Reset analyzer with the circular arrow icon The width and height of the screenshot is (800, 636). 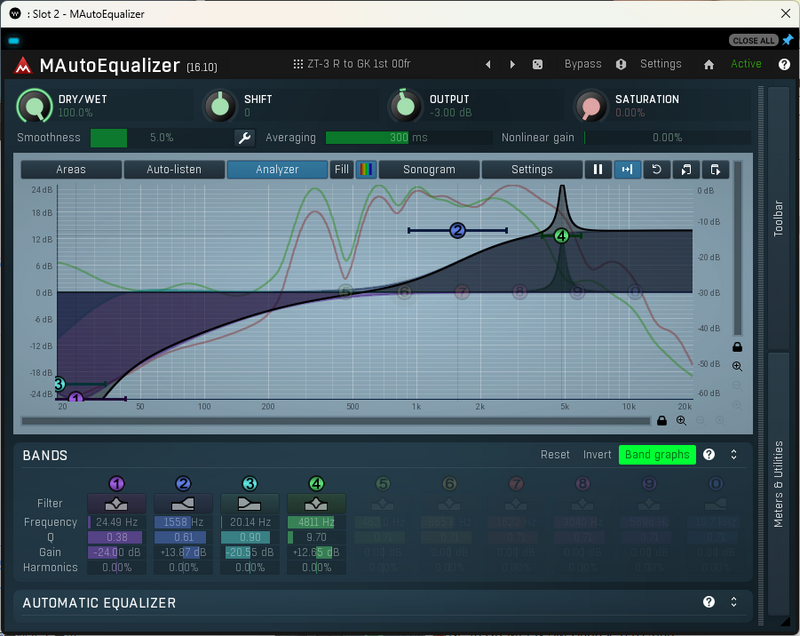pyautogui.click(x=657, y=169)
